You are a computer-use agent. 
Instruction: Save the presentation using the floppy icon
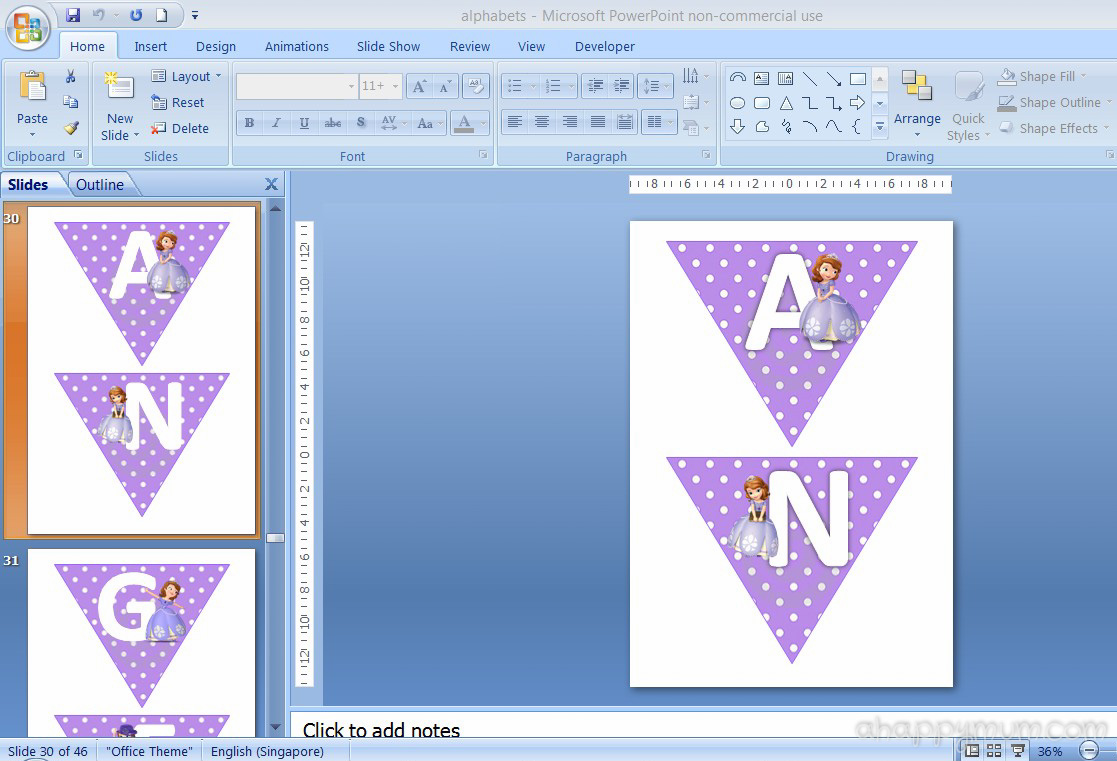[73, 15]
